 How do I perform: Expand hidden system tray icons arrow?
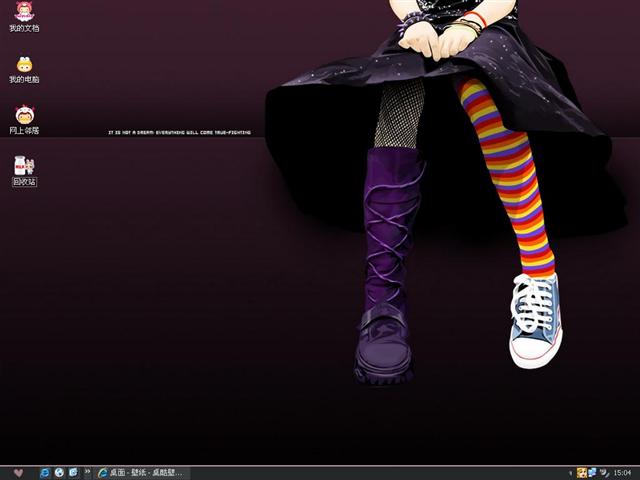coord(571,473)
